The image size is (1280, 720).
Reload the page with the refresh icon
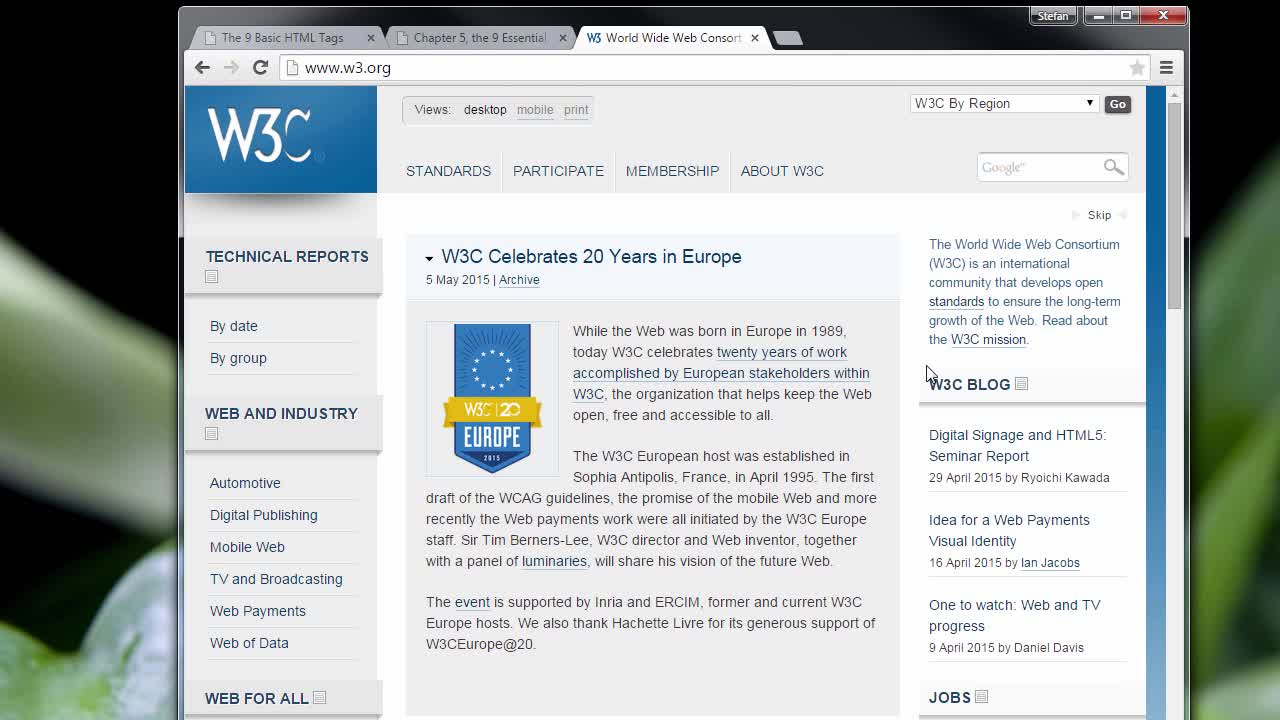click(260, 68)
